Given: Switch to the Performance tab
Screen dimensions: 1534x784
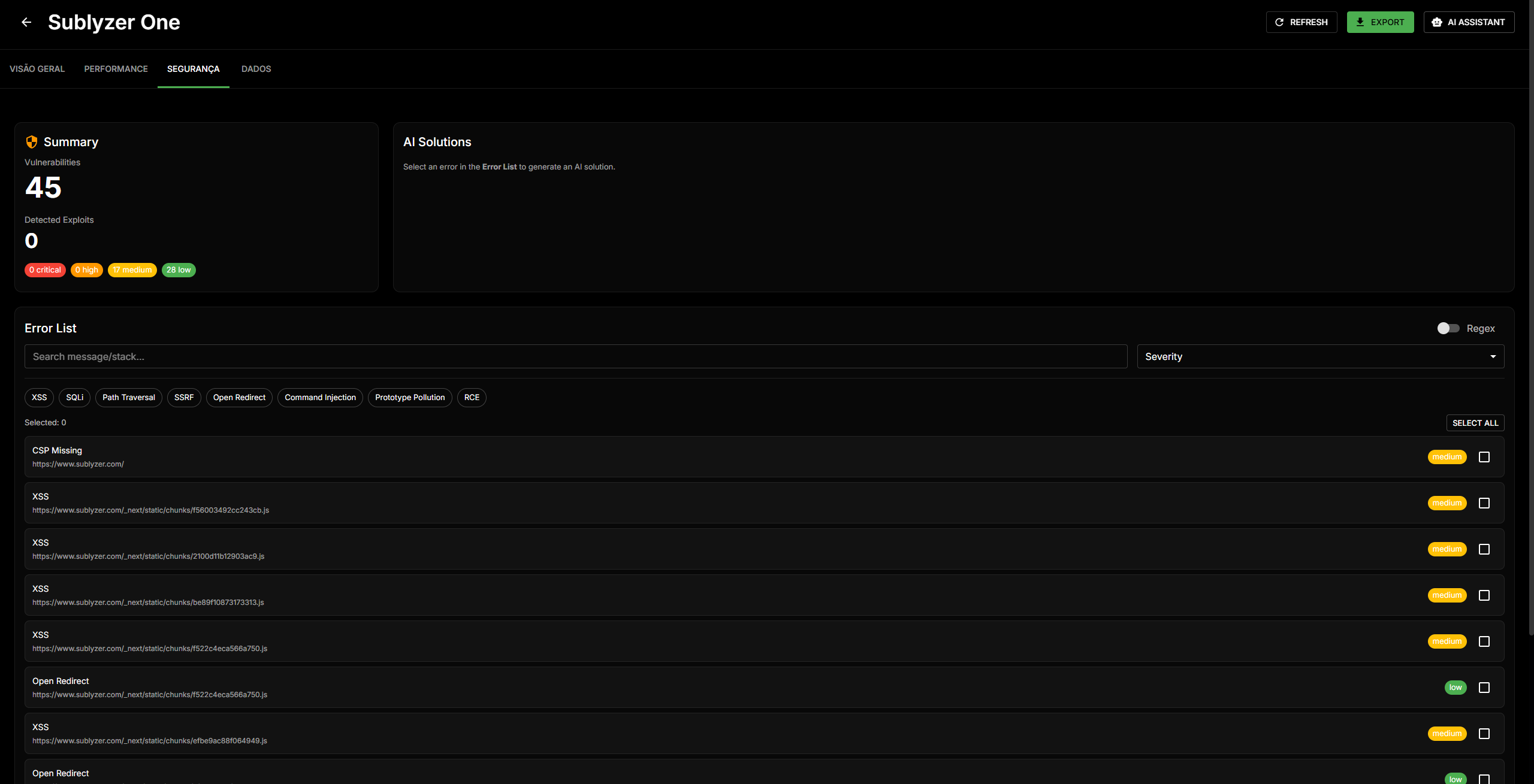Looking at the screenshot, I should [116, 69].
